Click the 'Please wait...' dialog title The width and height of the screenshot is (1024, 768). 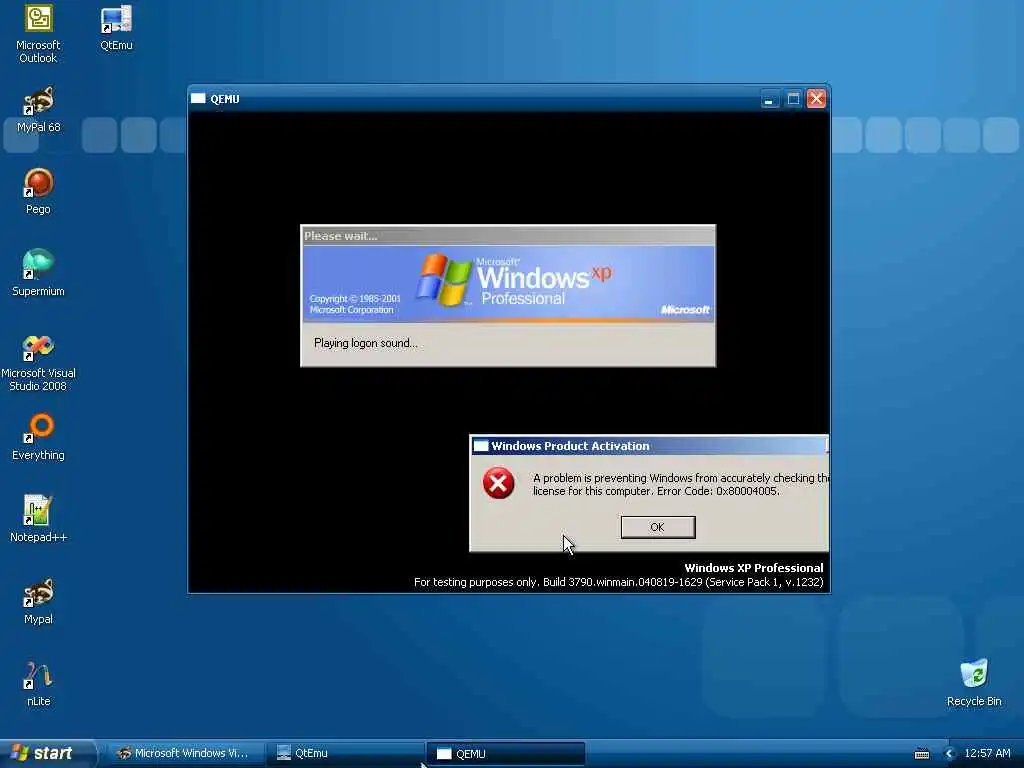[340, 236]
